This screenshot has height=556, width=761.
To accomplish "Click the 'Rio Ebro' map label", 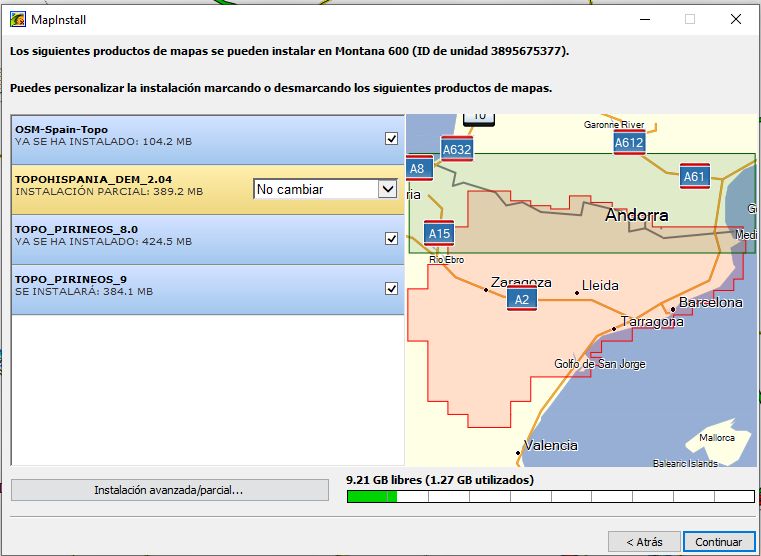I will [x=447, y=260].
